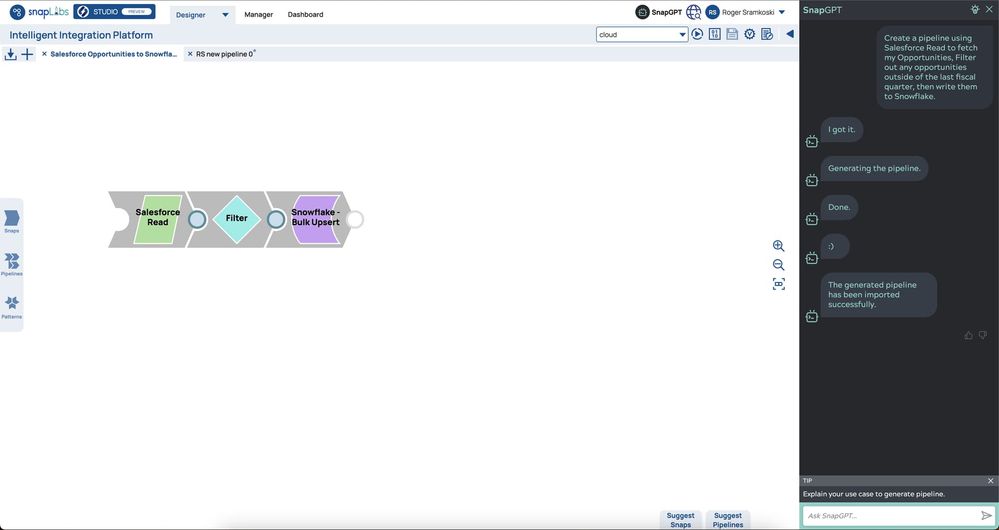Save the pipeline with disk icon
The image size is (999, 530).
[732, 34]
